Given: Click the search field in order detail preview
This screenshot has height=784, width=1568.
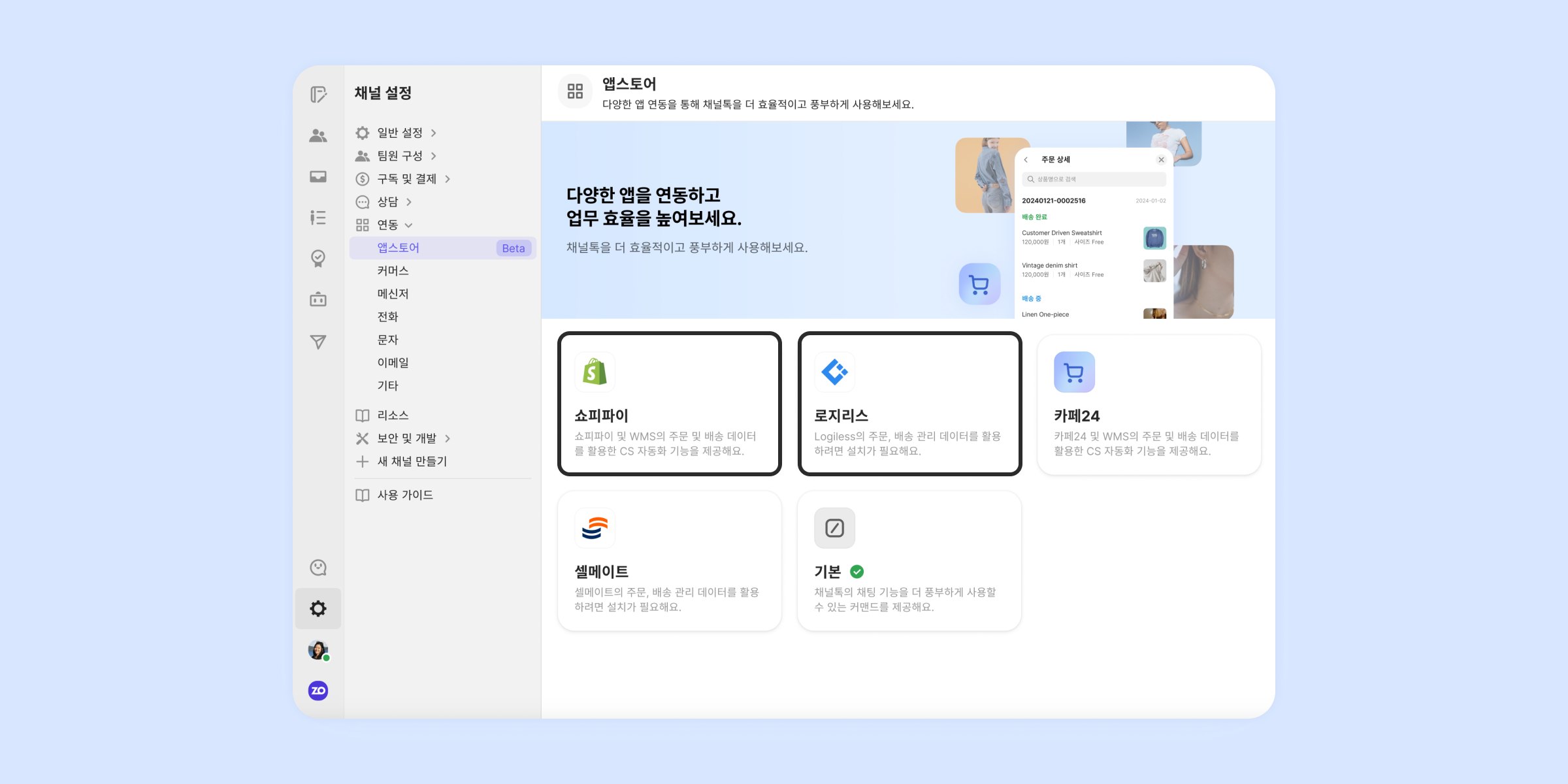Looking at the screenshot, I should (x=1094, y=179).
